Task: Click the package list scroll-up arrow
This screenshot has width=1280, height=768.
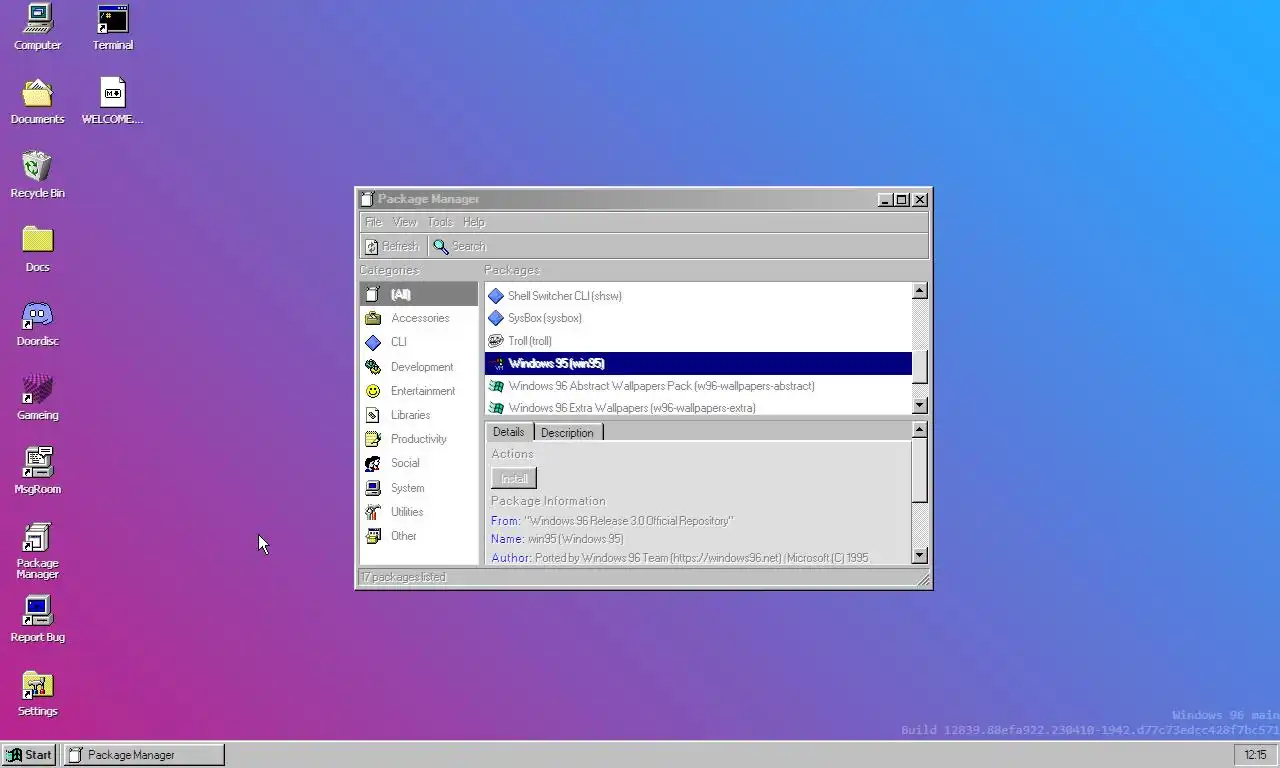Action: pos(920,291)
